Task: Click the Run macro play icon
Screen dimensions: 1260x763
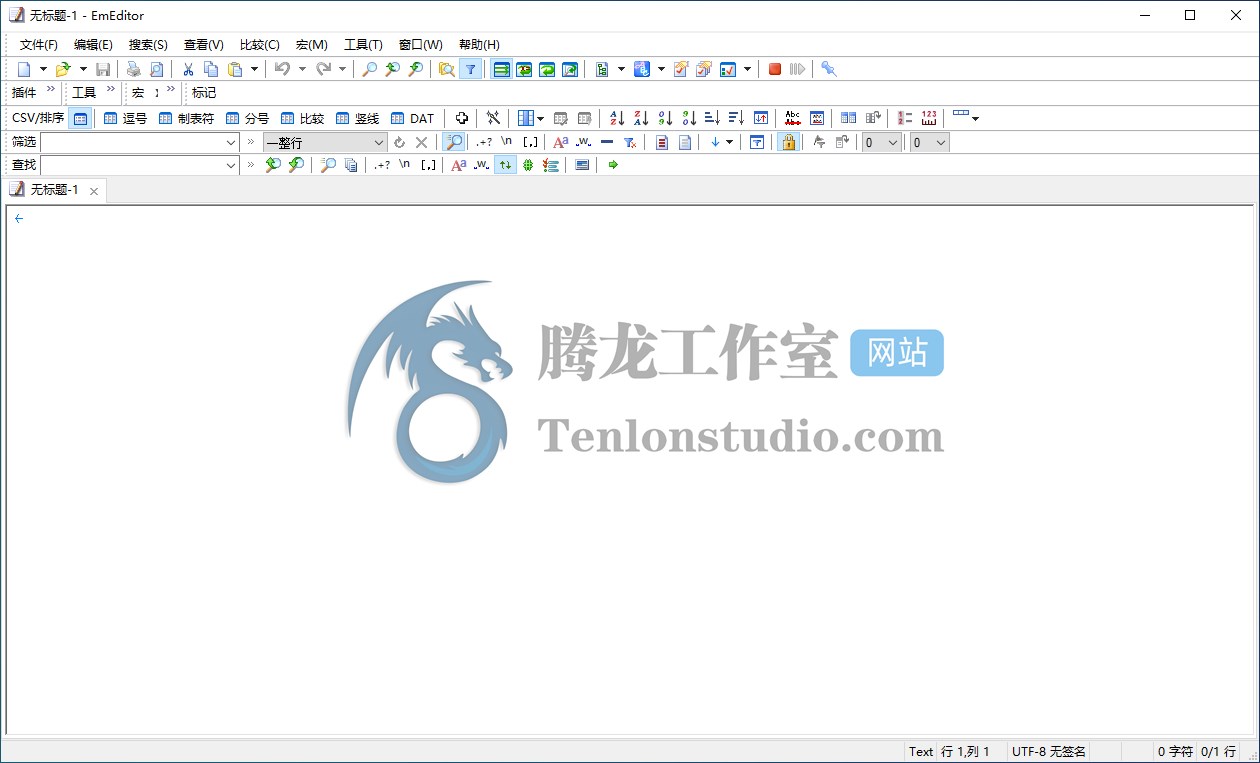Action: (x=797, y=69)
